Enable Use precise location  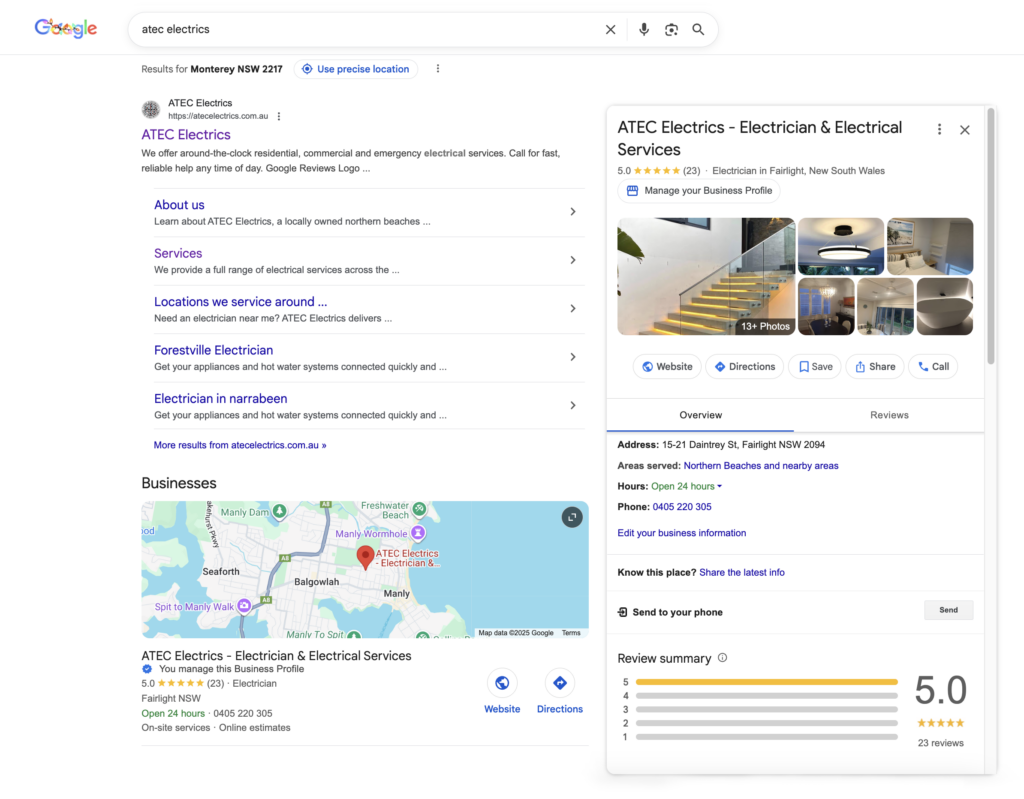click(355, 68)
